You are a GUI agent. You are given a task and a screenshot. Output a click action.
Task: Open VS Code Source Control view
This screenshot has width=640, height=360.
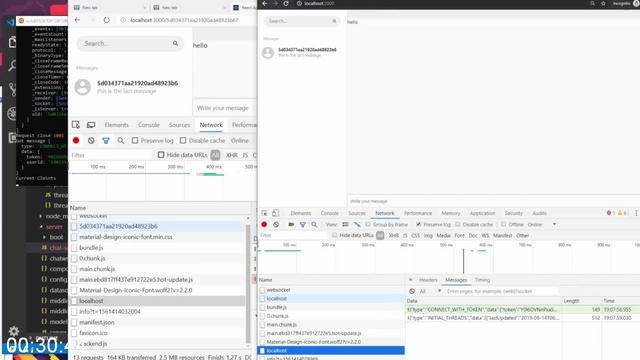(x=12, y=89)
